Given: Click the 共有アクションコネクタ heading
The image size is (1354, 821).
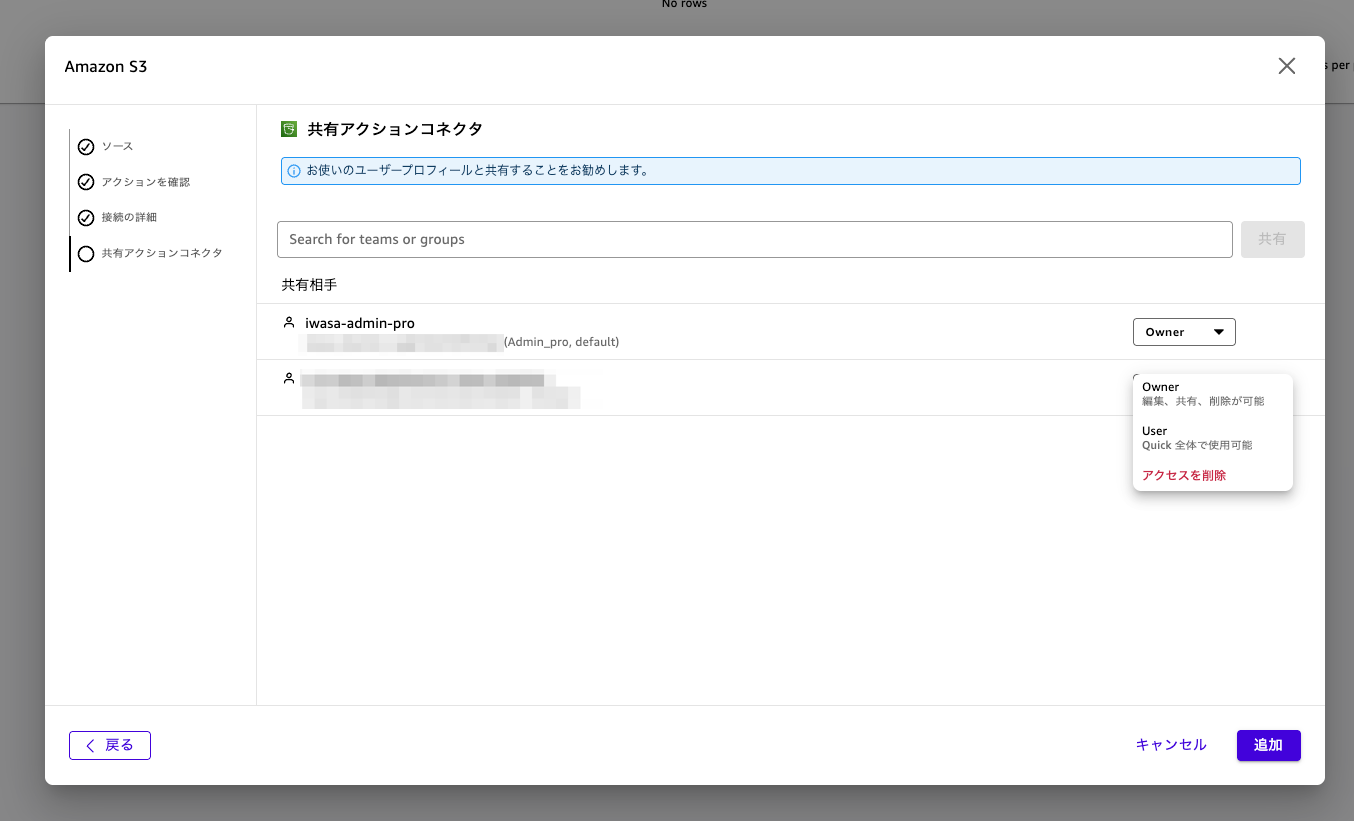Looking at the screenshot, I should 395,129.
